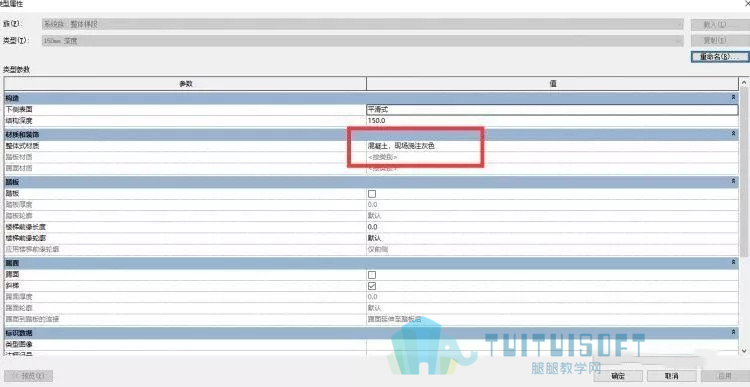The image size is (750, 387).
Task: Click the 重命名(R) rename button
Action: [720, 56]
